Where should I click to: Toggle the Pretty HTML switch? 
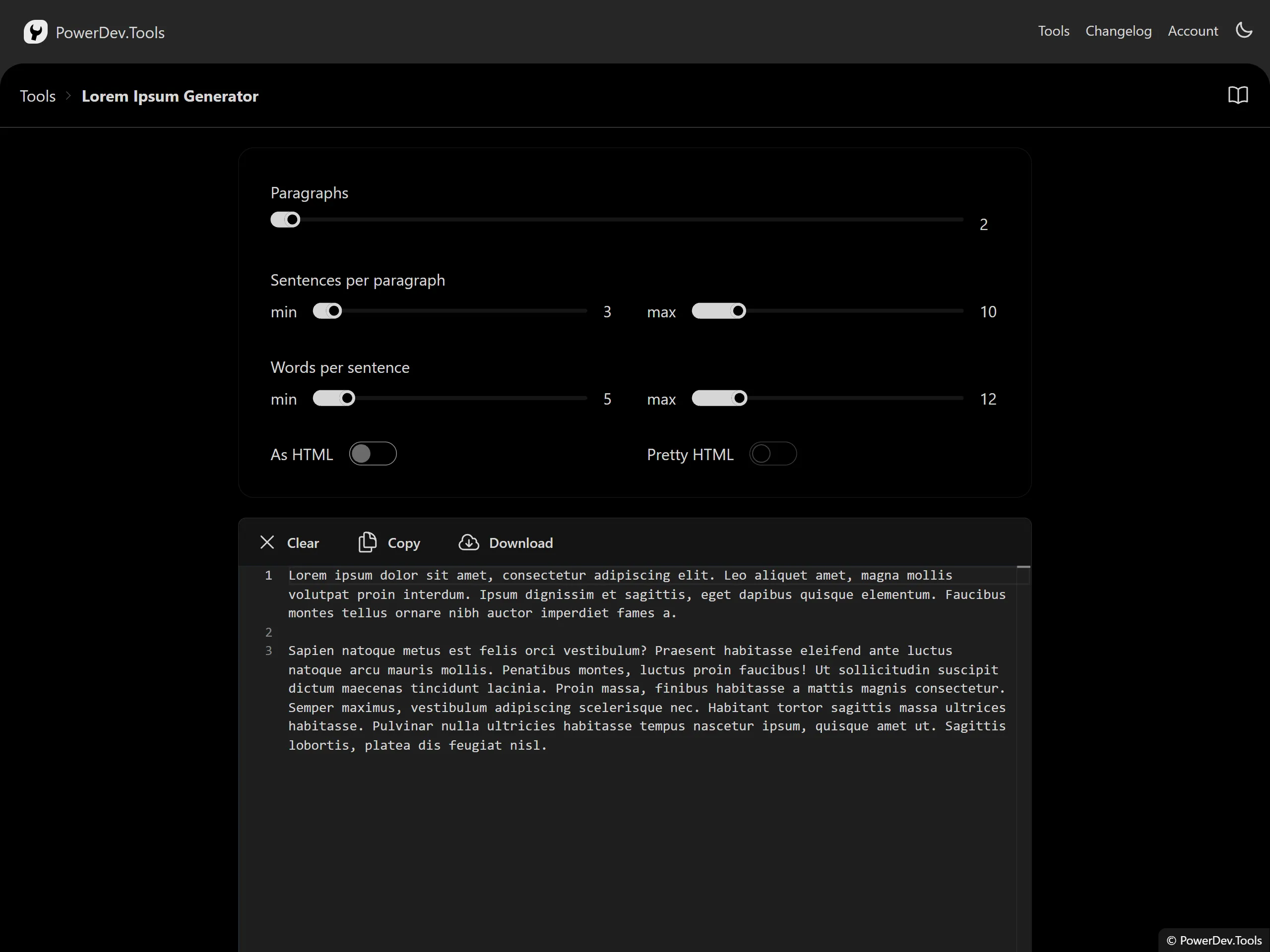click(x=772, y=454)
